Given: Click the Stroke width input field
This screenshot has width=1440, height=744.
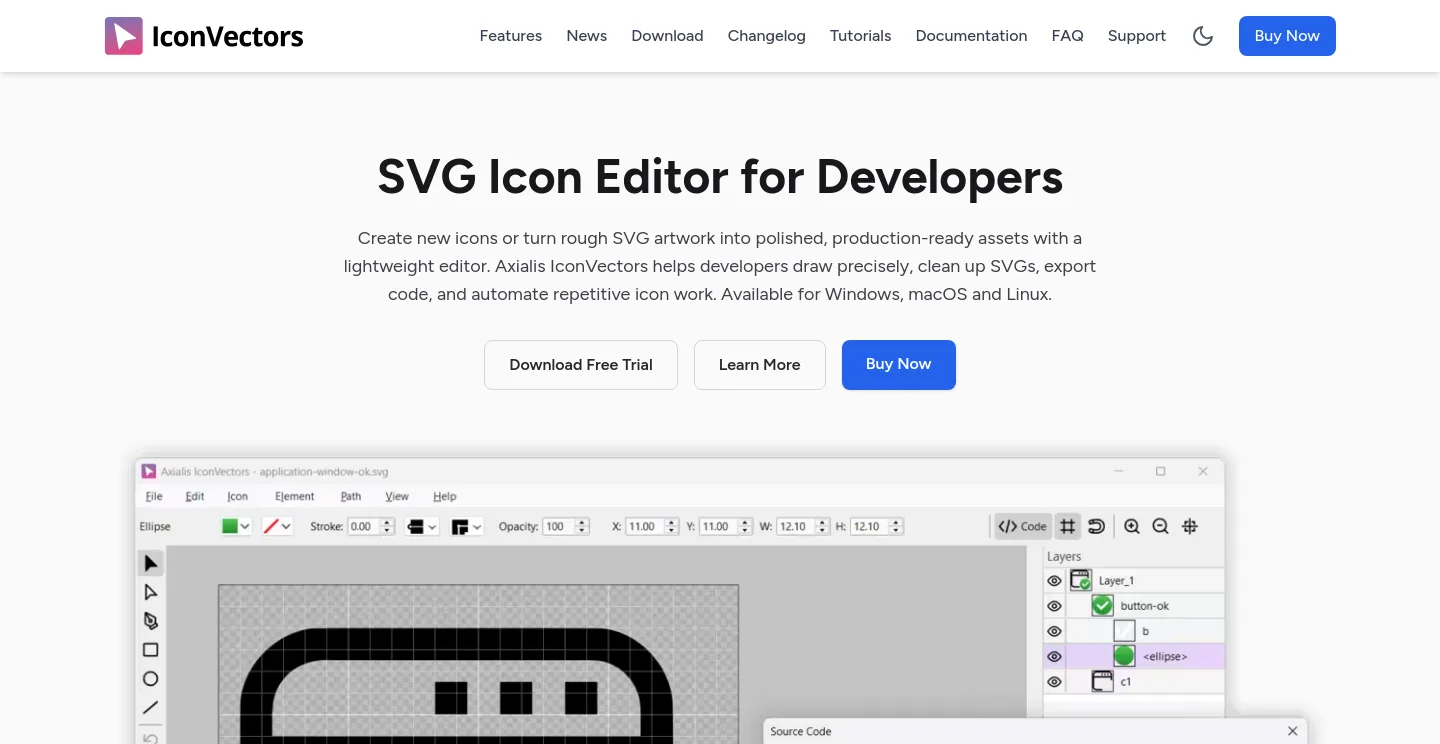Looking at the screenshot, I should 364,526.
